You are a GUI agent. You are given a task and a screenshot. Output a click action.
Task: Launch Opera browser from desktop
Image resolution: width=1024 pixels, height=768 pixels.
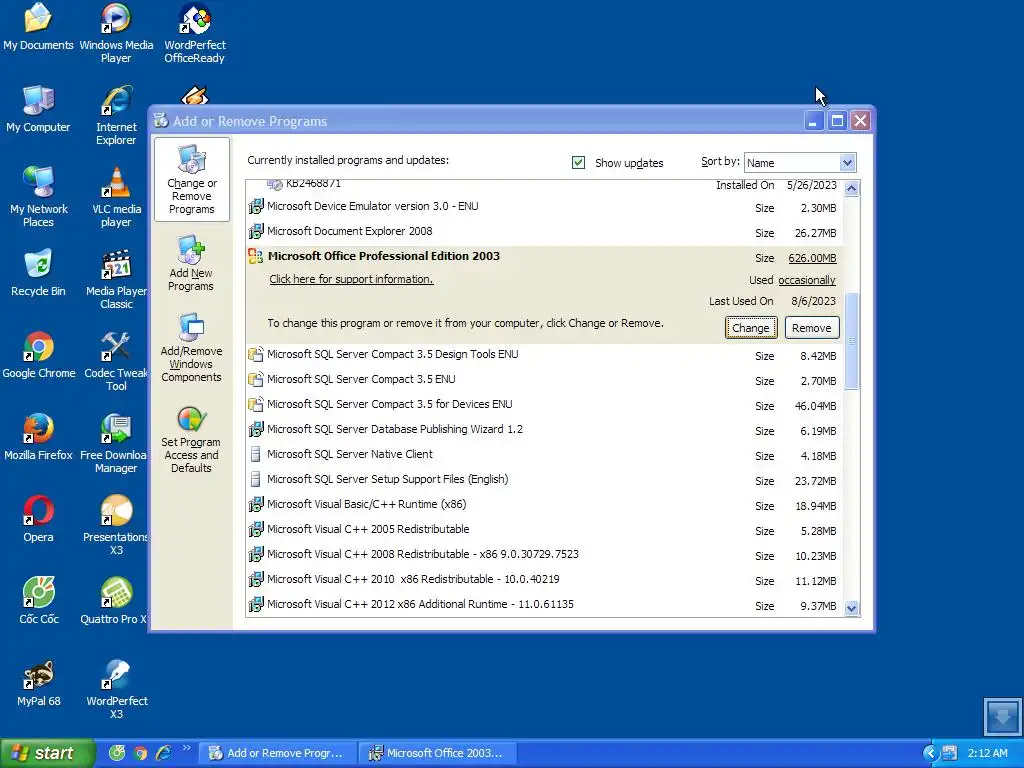point(38,520)
